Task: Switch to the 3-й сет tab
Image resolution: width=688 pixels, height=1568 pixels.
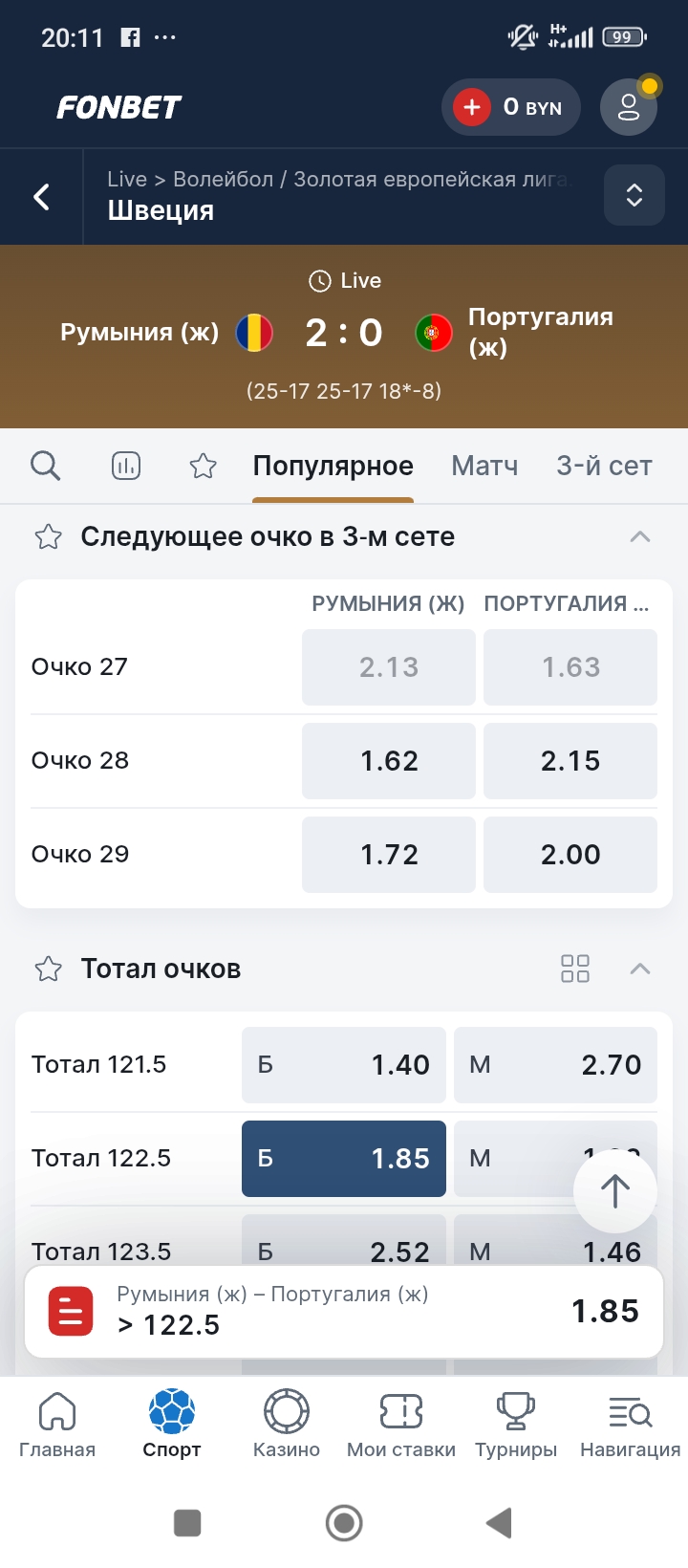Action: (604, 466)
